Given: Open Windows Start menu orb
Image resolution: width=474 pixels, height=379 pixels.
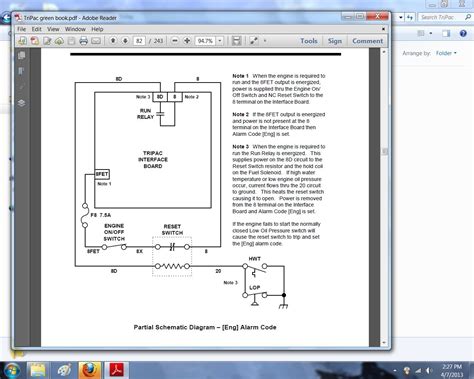Looking at the screenshot, I should [12, 370].
